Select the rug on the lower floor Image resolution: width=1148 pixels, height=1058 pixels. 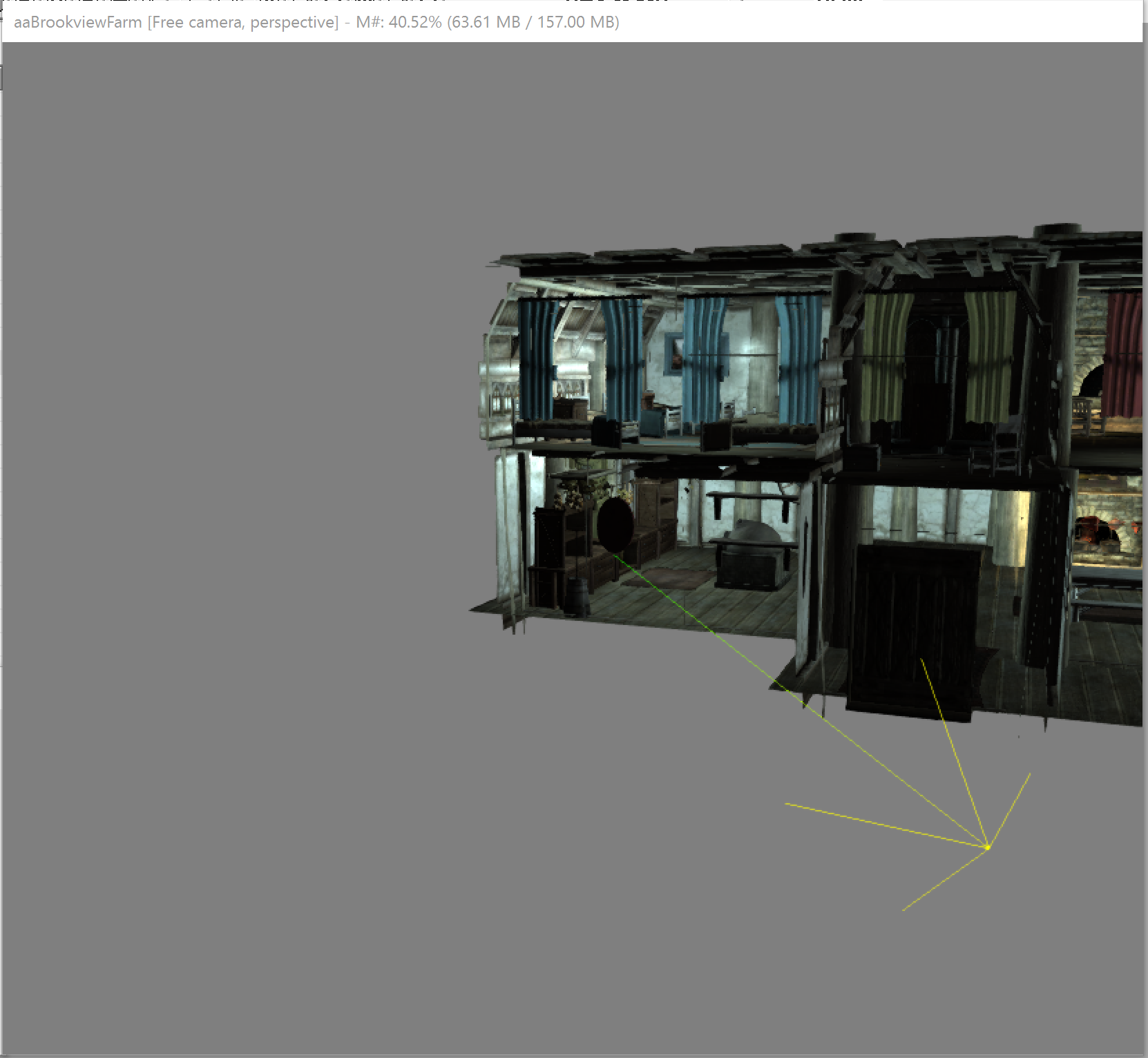(x=669, y=577)
